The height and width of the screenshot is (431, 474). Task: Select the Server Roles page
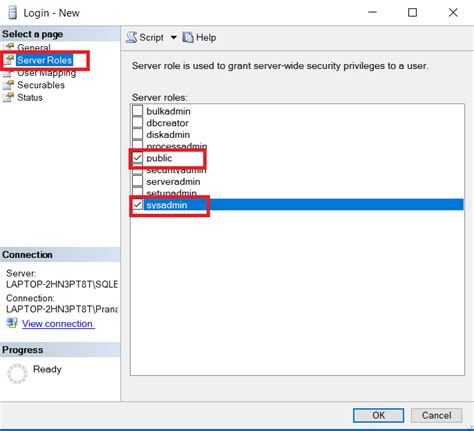pos(45,60)
